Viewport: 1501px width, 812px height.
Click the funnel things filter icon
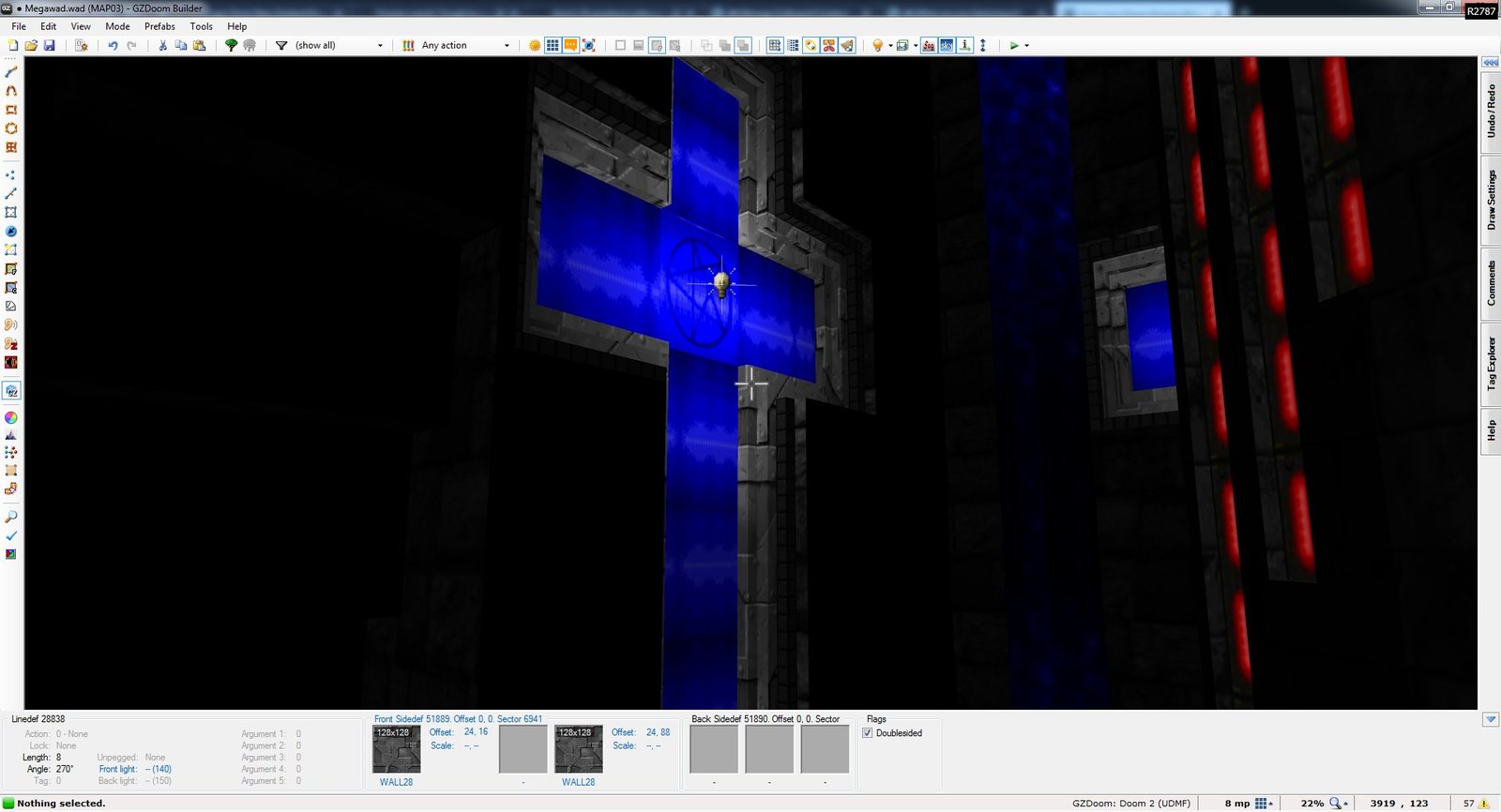pyautogui.click(x=280, y=45)
